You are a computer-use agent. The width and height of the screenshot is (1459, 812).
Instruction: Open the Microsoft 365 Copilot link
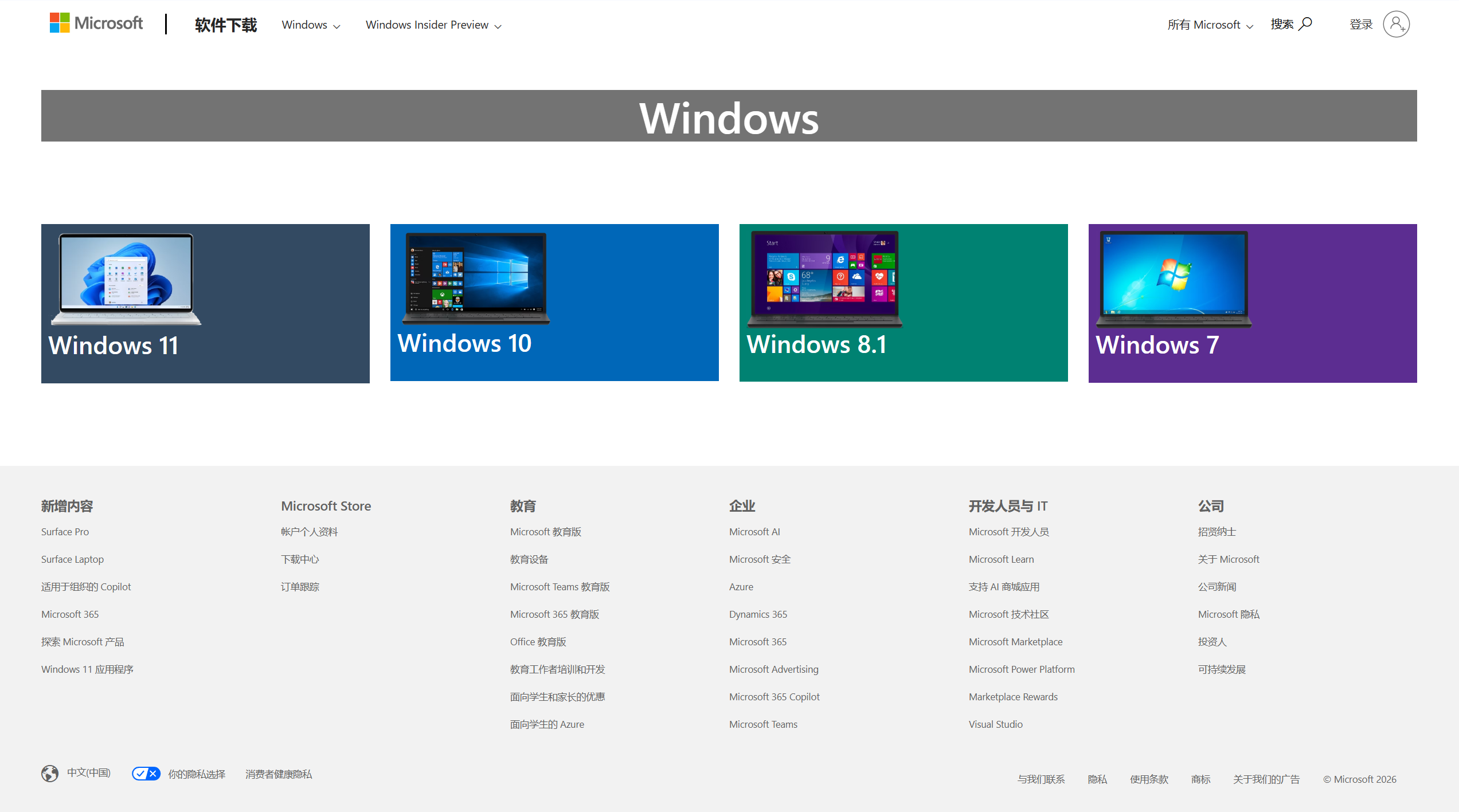(x=774, y=696)
